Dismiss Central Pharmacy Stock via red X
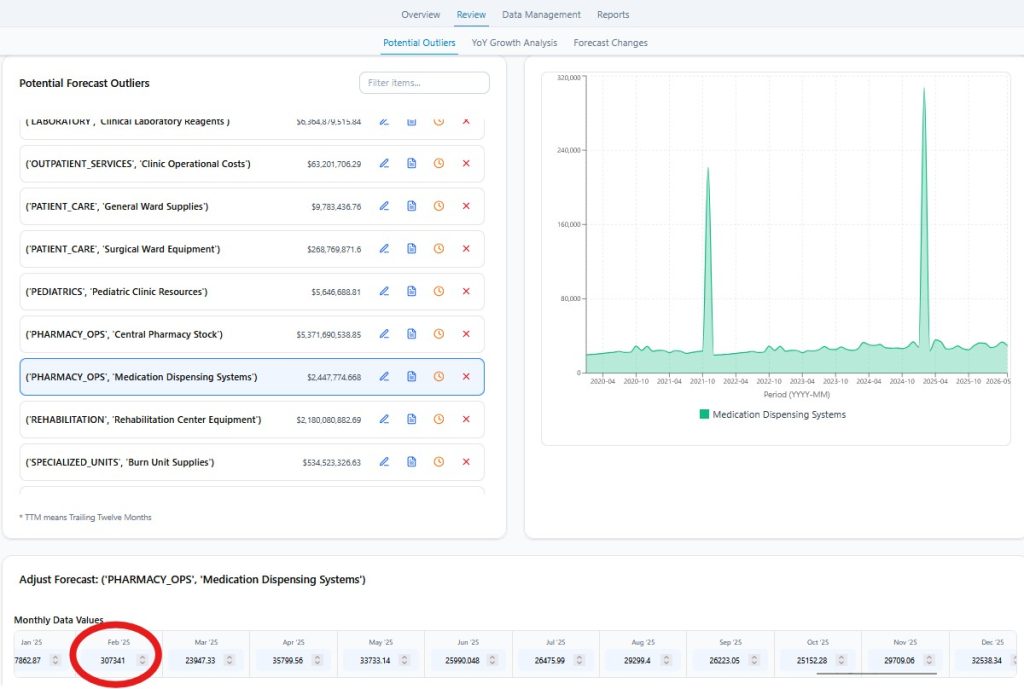1024x689 pixels. coord(466,334)
